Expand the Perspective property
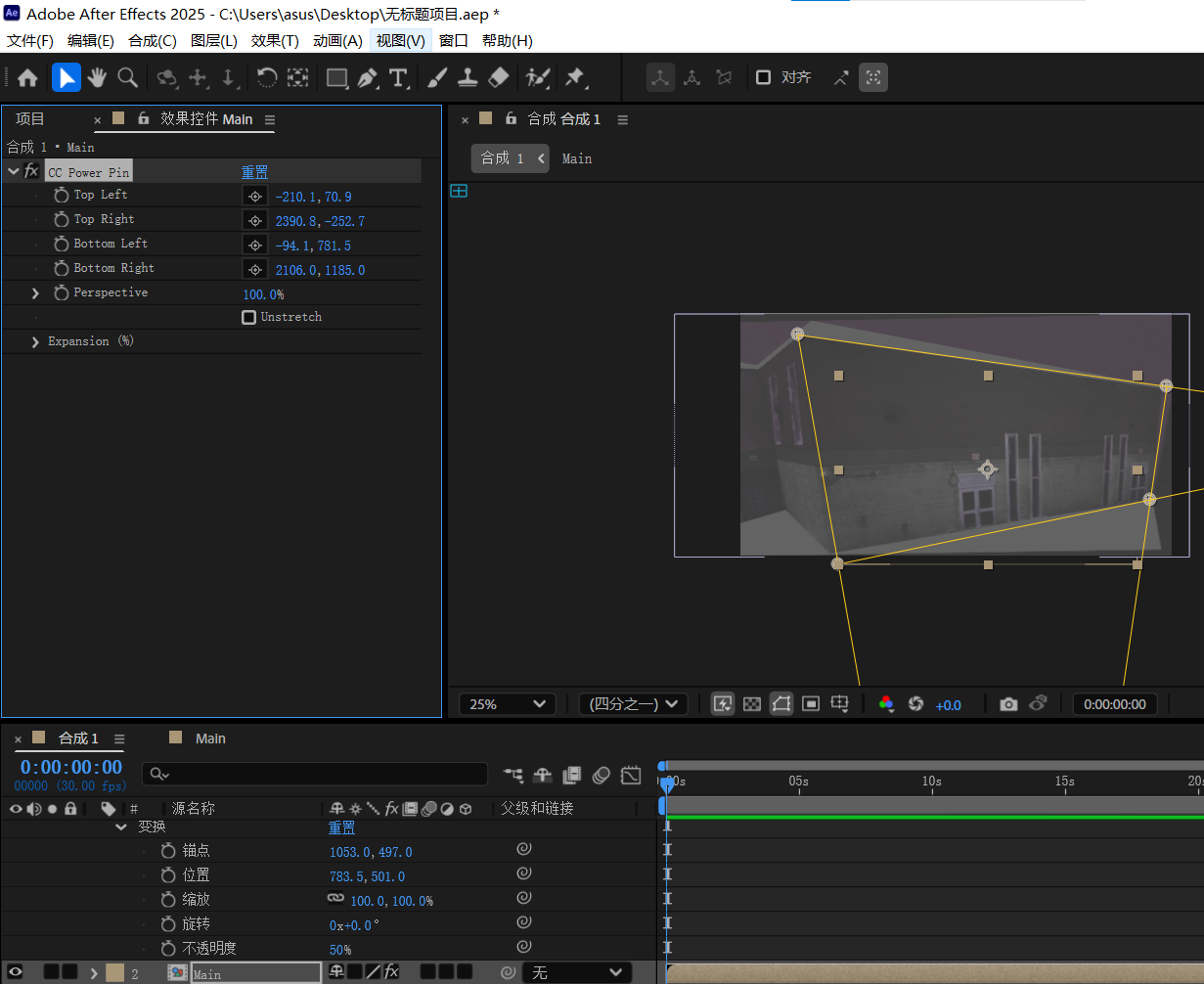Screen dimensions: 1204x984 [x=35, y=293]
